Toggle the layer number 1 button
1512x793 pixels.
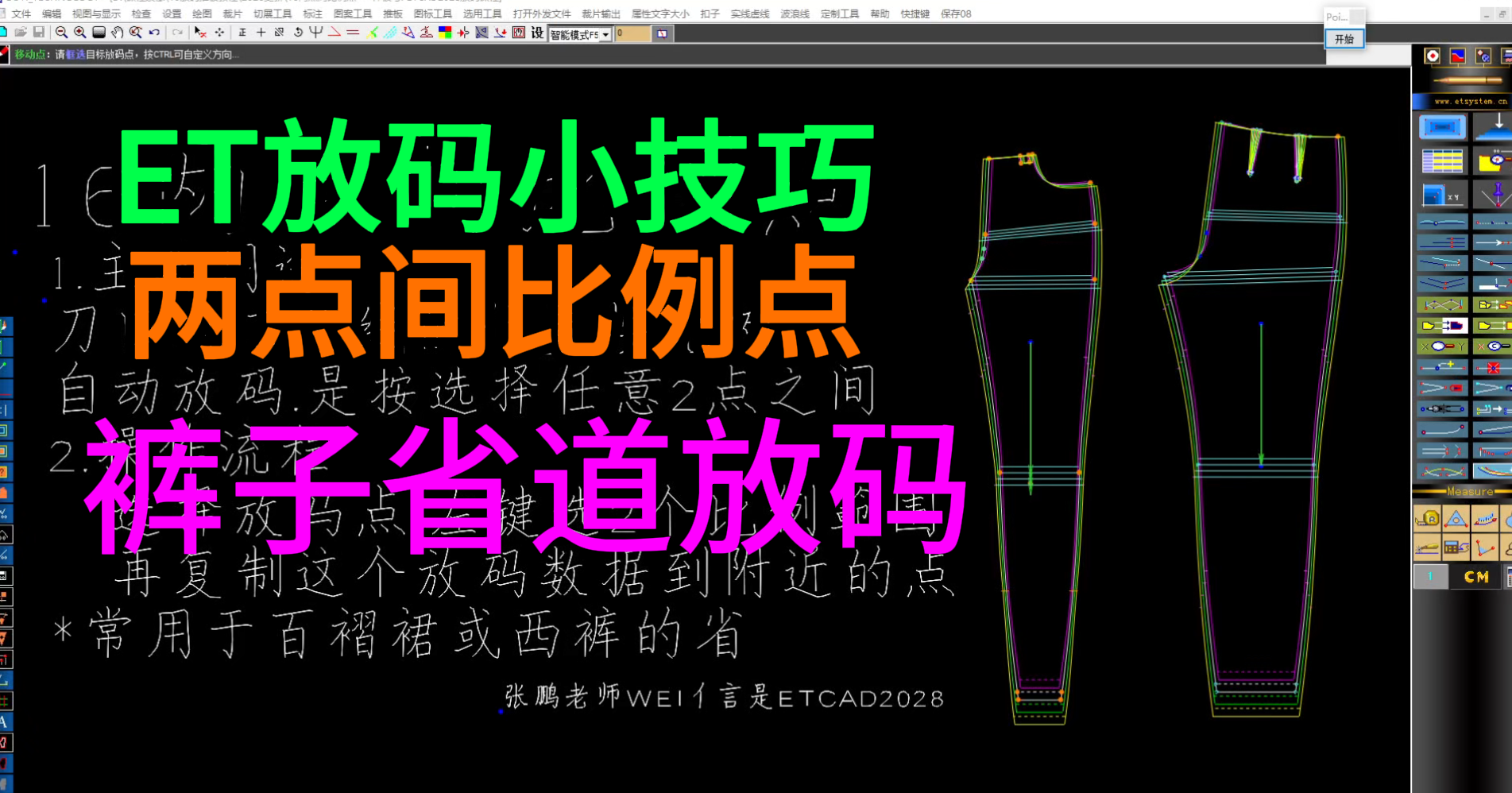[x=1430, y=577]
